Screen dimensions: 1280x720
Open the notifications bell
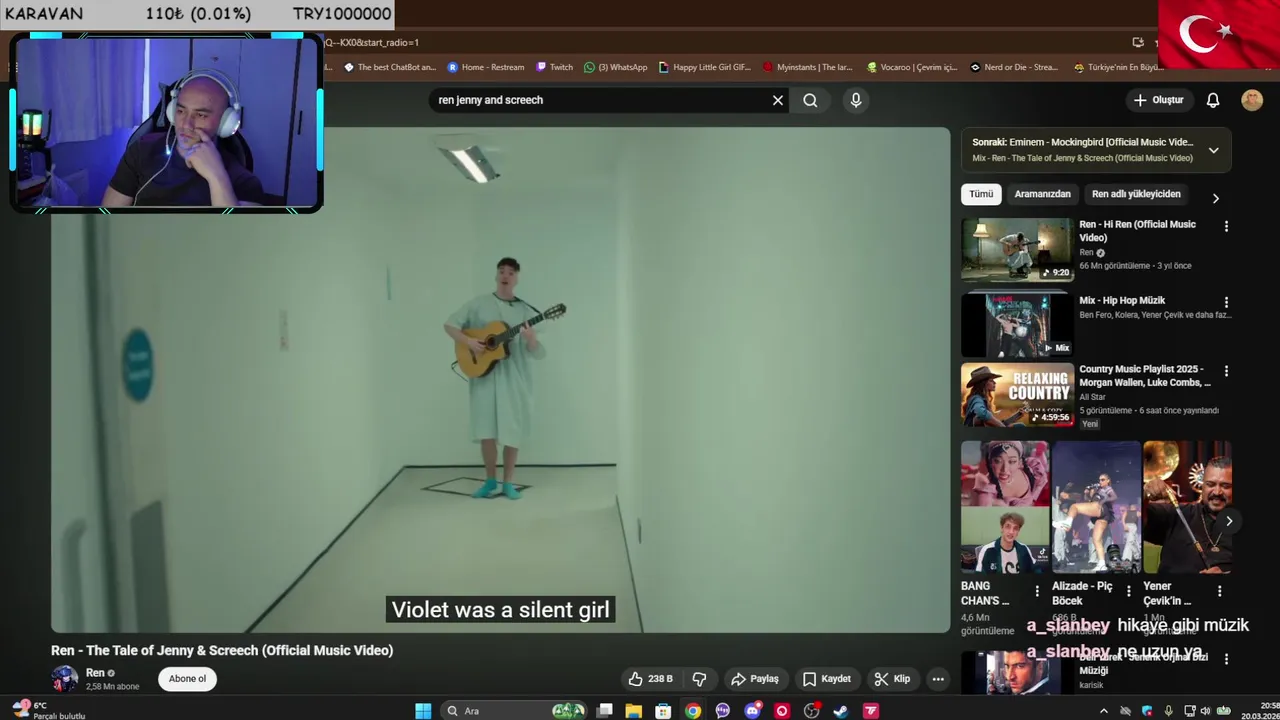pos(1212,100)
